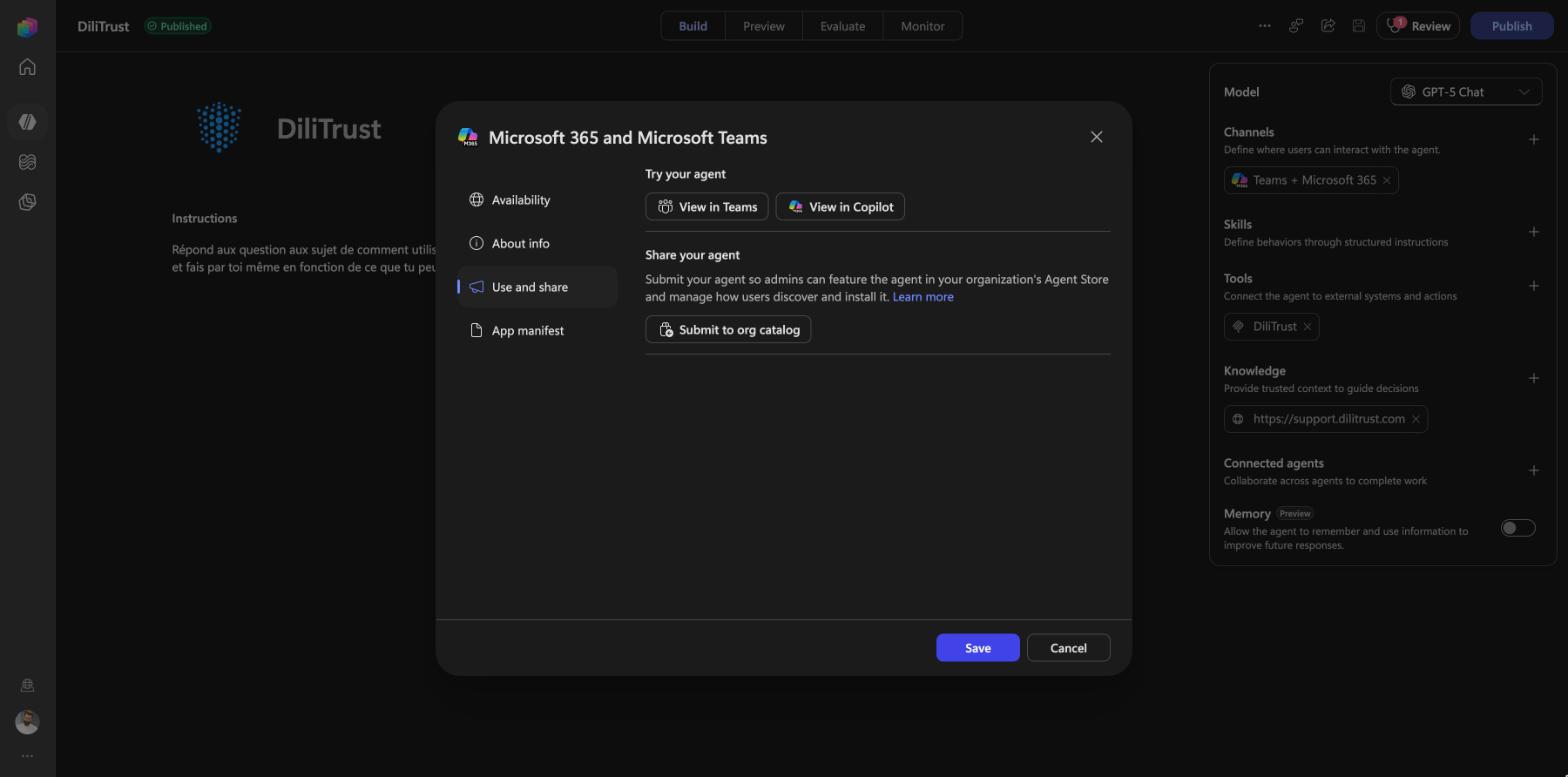Switch to the Build tab
The height and width of the screenshot is (777, 1568).
coord(693,26)
